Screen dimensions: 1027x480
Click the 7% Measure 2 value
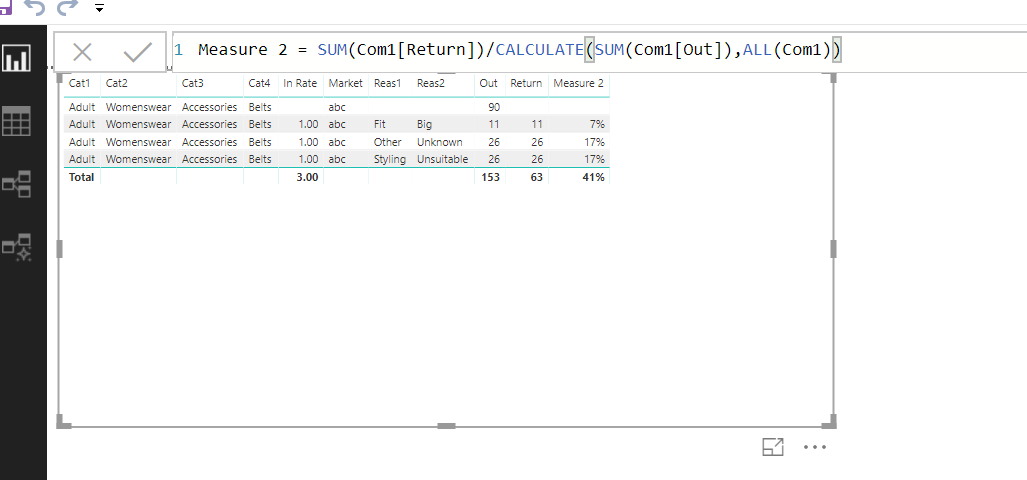(596, 124)
